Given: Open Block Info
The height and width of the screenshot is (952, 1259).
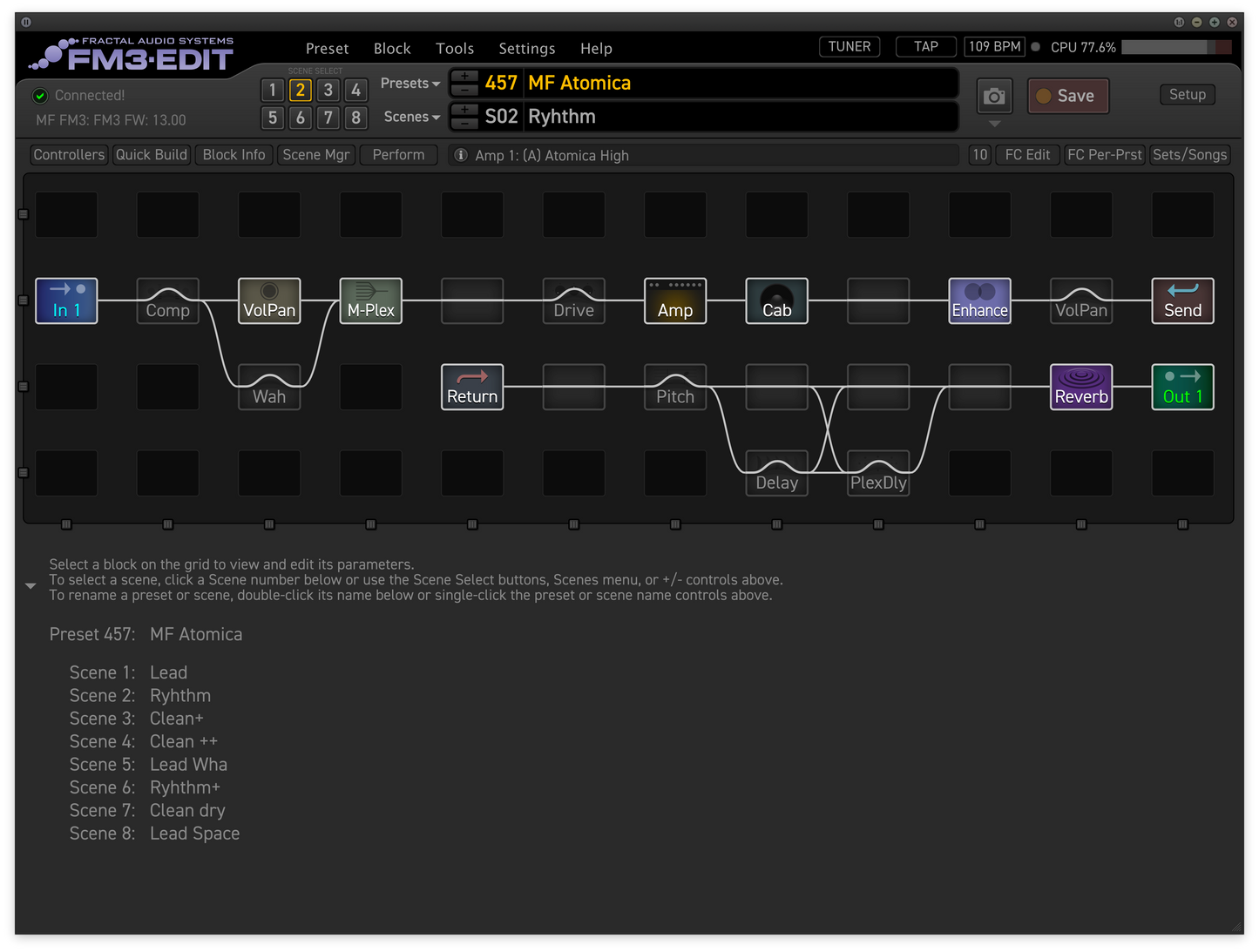Looking at the screenshot, I should [x=234, y=155].
